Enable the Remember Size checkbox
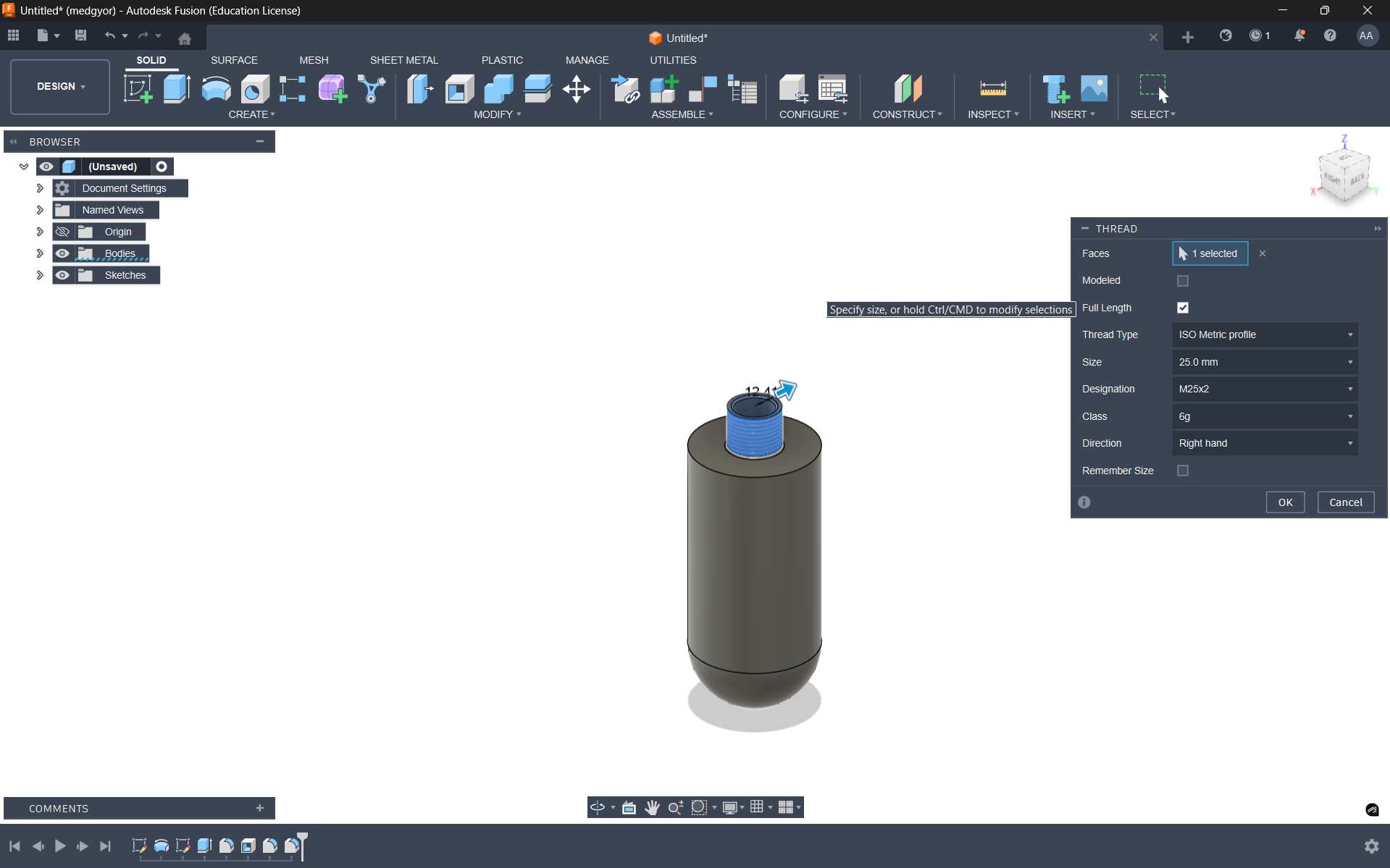The image size is (1390, 868). (x=1183, y=471)
